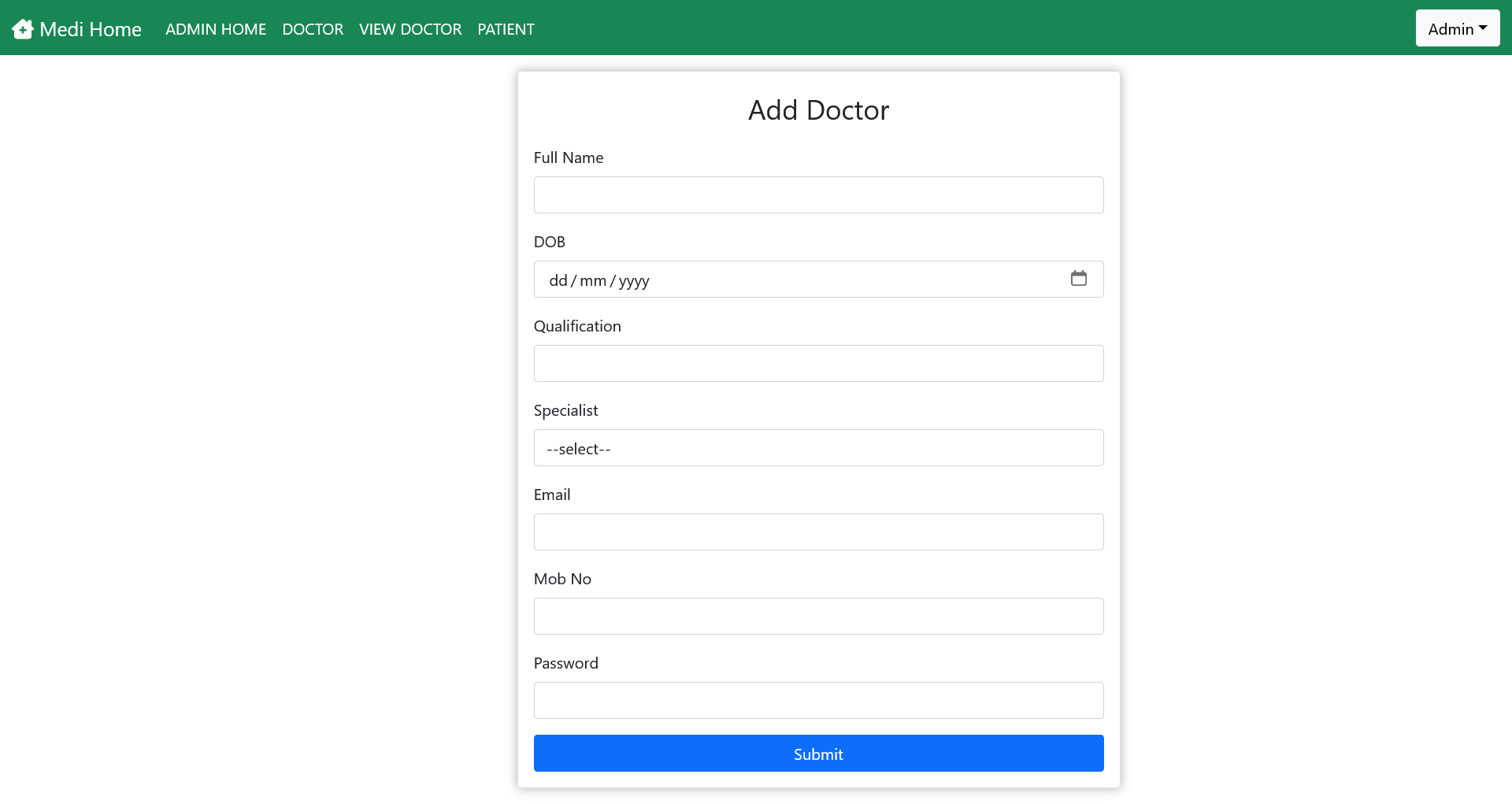The height and width of the screenshot is (804, 1512).
Task: Click the home icon in the navbar
Action: (23, 28)
